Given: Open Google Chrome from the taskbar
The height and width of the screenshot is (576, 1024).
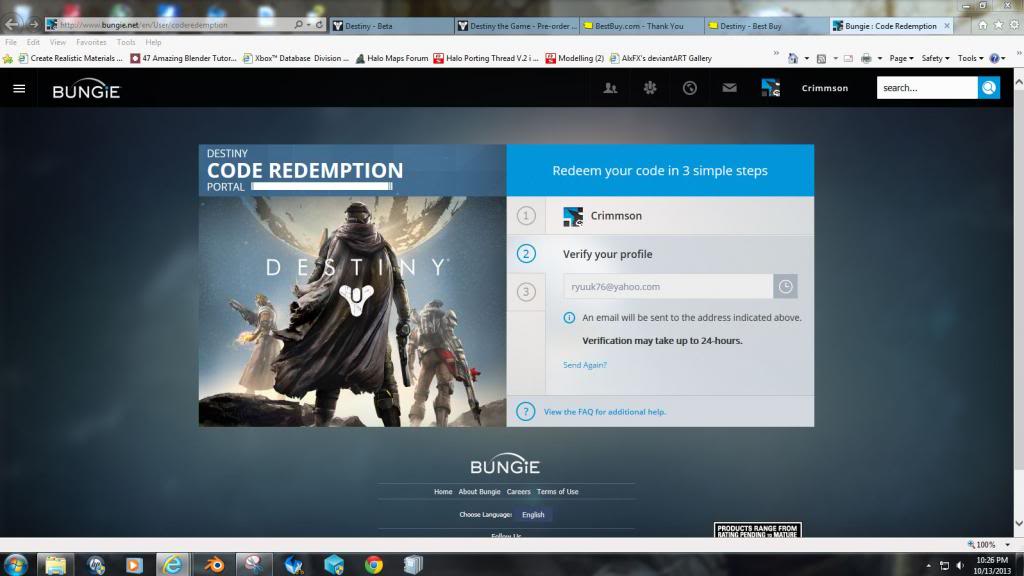Looking at the screenshot, I should click(374, 564).
